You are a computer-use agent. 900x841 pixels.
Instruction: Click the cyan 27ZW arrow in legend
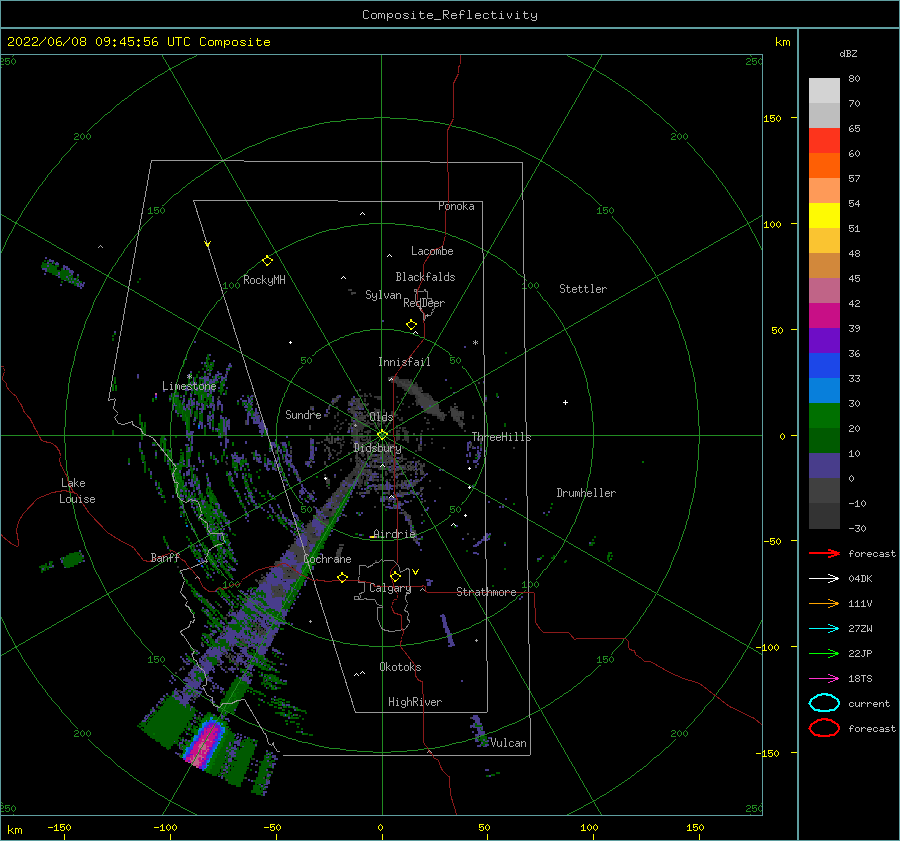tap(824, 629)
